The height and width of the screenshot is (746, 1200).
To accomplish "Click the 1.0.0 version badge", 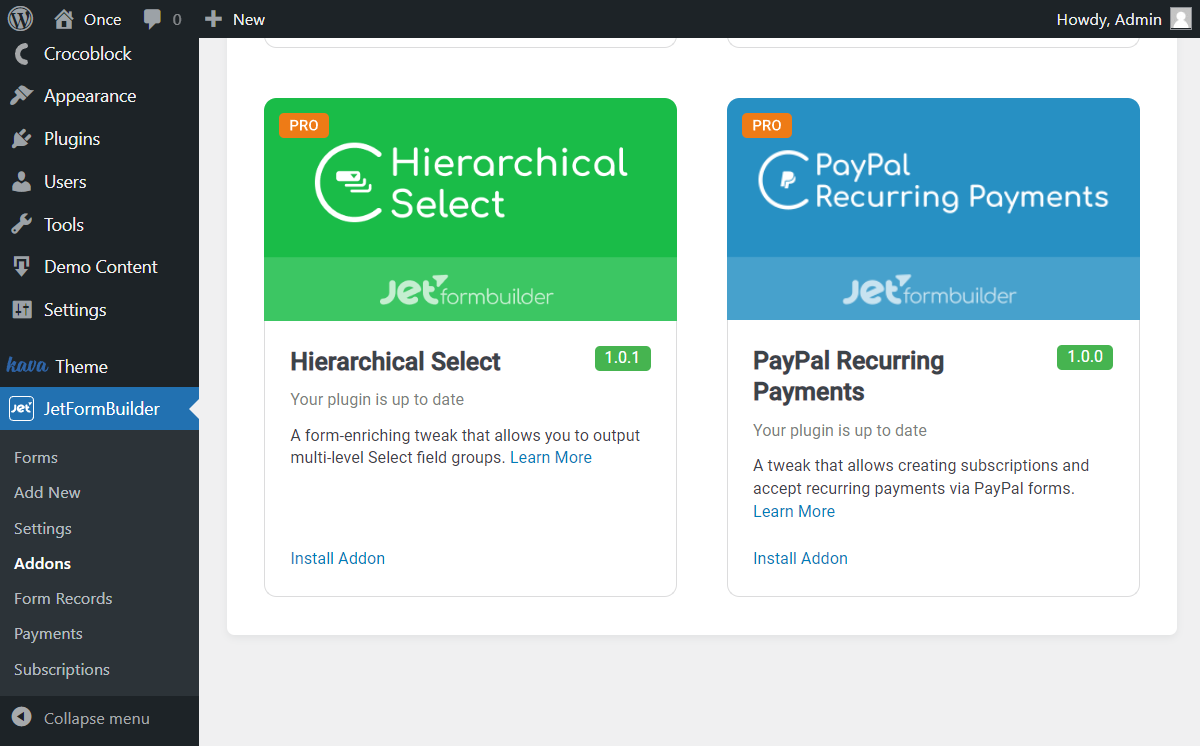I will 1084,357.
